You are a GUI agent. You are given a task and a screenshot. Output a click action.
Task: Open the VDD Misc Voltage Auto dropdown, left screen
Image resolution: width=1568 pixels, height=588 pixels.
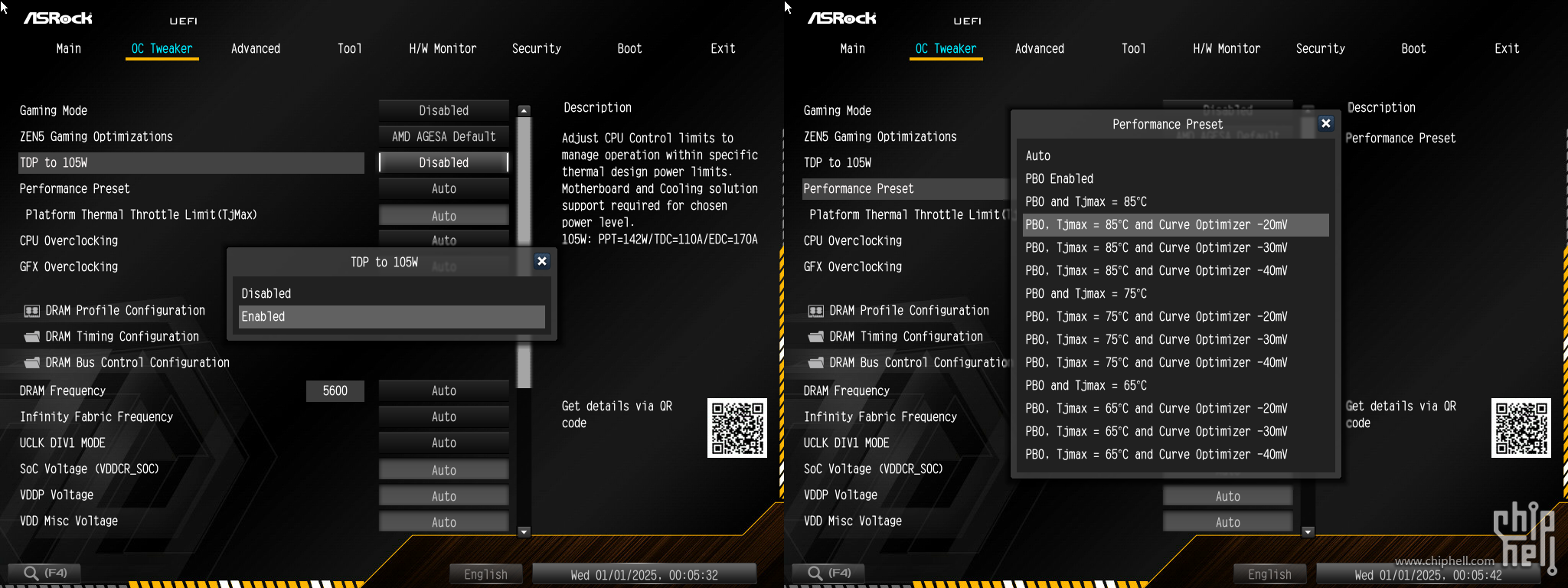(x=444, y=522)
